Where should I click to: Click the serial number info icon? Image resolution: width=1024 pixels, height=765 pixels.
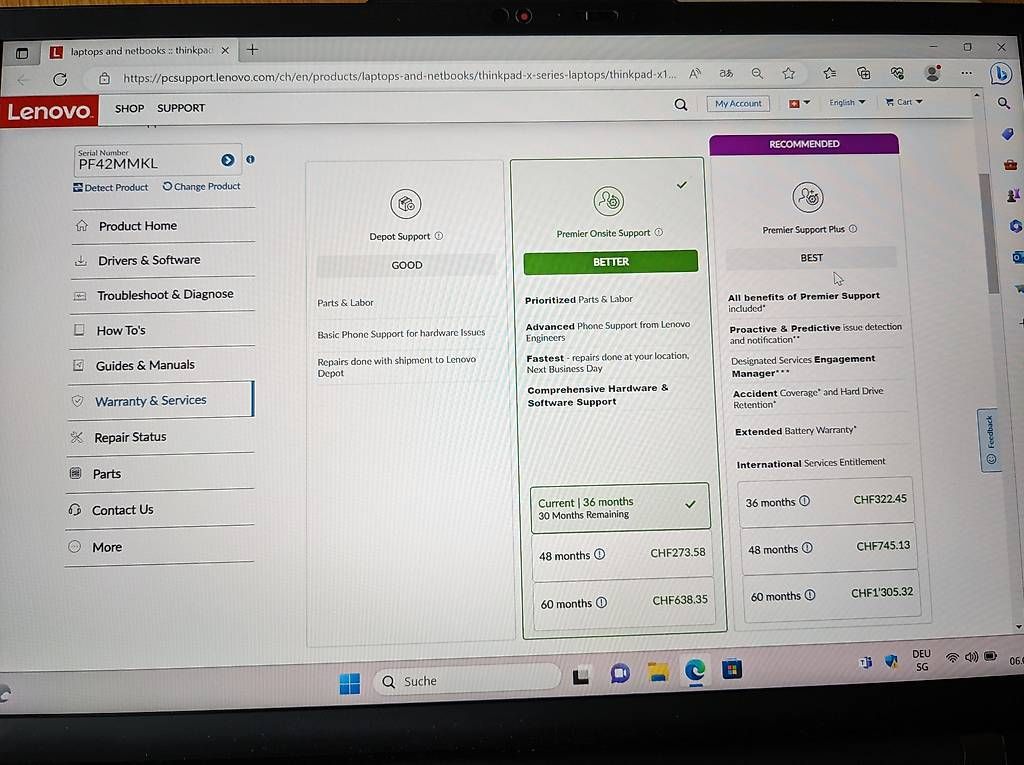[x=250, y=159]
